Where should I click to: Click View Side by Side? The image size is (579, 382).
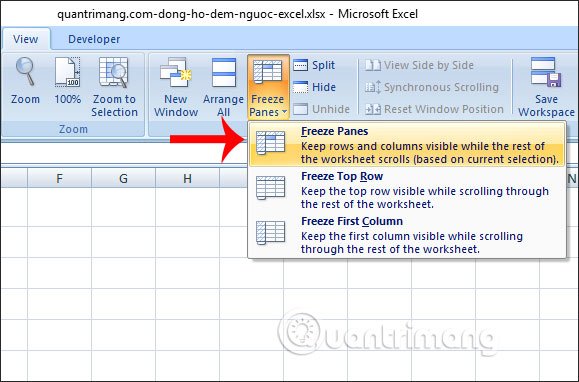click(419, 65)
